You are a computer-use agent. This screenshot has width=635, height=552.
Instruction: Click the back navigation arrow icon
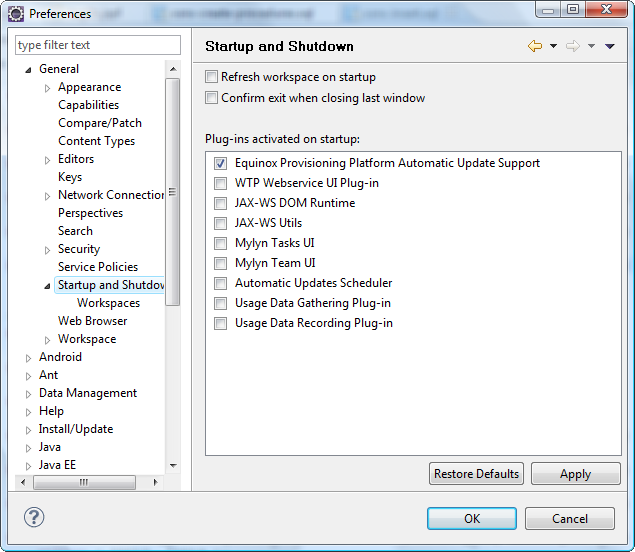(535, 46)
